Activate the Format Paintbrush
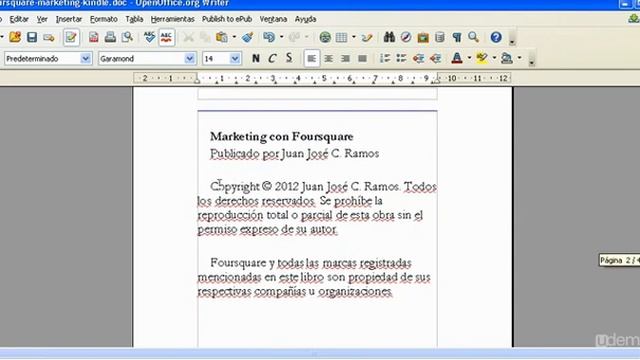640x360 pixels. click(247, 37)
